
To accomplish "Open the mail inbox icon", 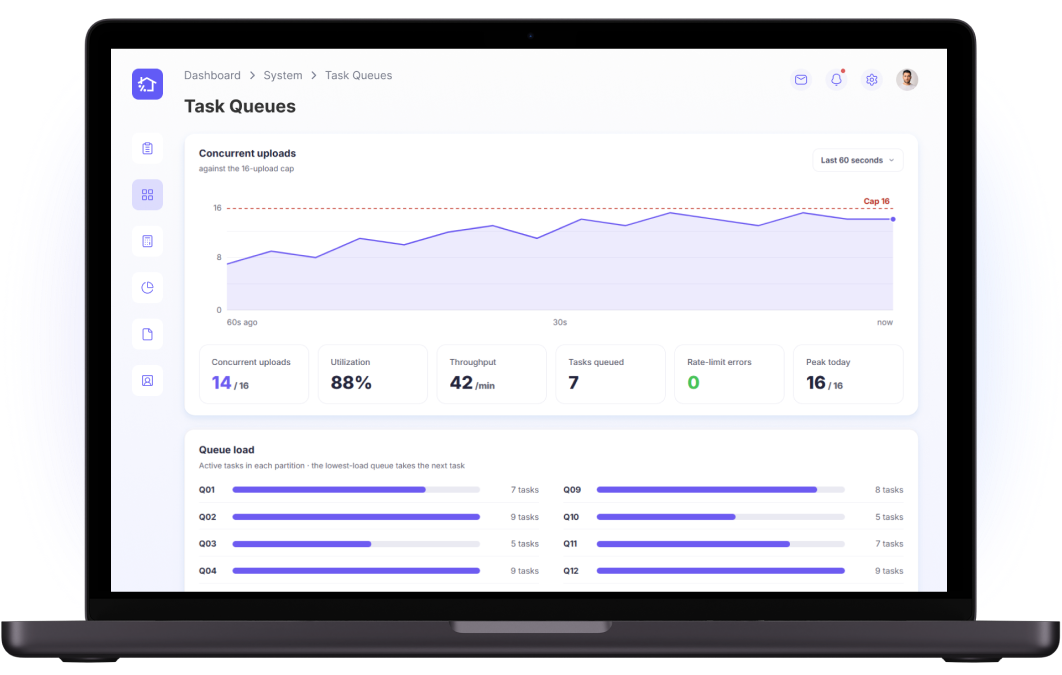I will 801,80.
